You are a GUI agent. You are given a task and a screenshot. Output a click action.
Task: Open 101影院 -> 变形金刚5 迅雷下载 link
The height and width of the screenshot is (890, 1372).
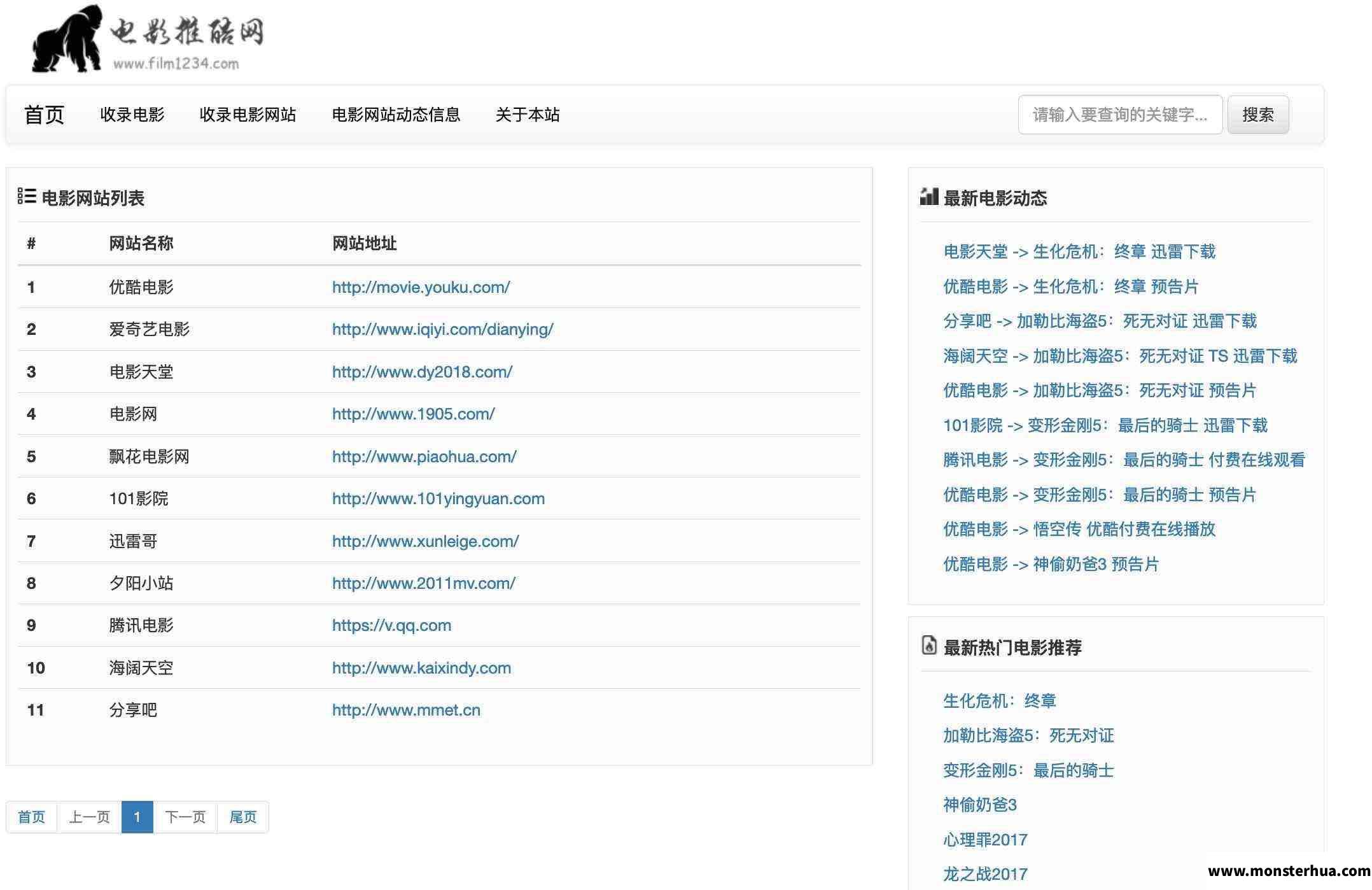coord(1105,425)
